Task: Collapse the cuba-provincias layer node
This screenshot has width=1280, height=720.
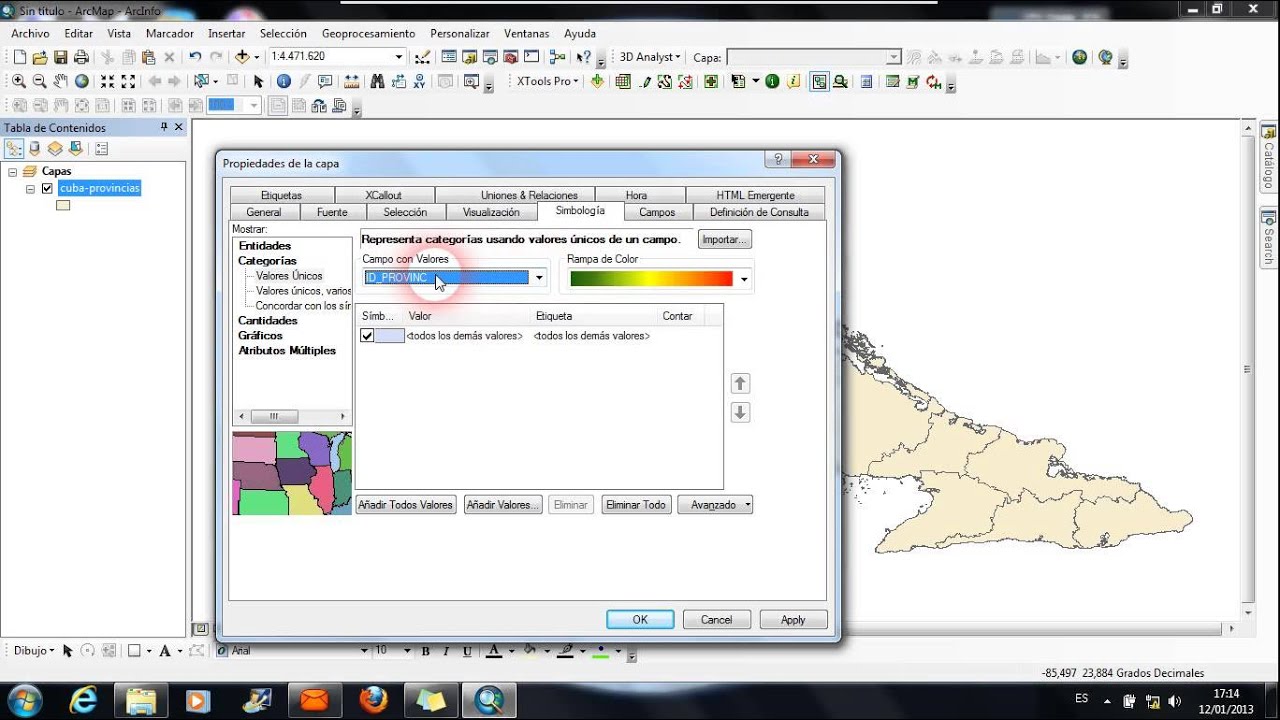Action: [31, 188]
